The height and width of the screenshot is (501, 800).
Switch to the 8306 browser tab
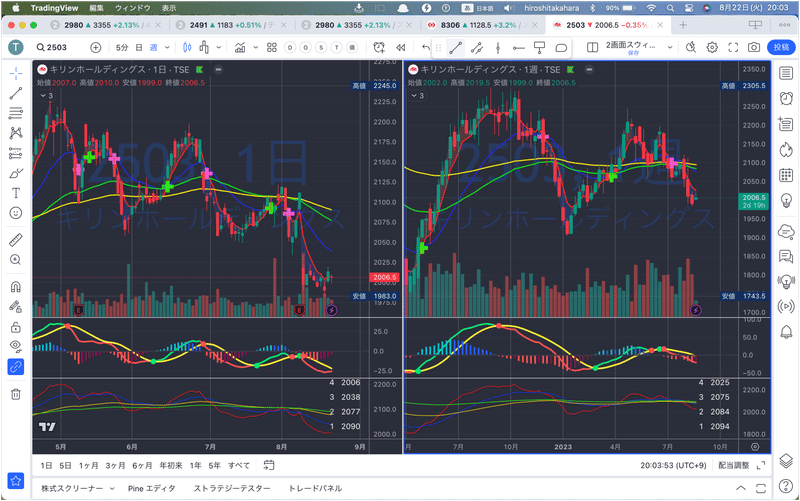(x=482, y=25)
